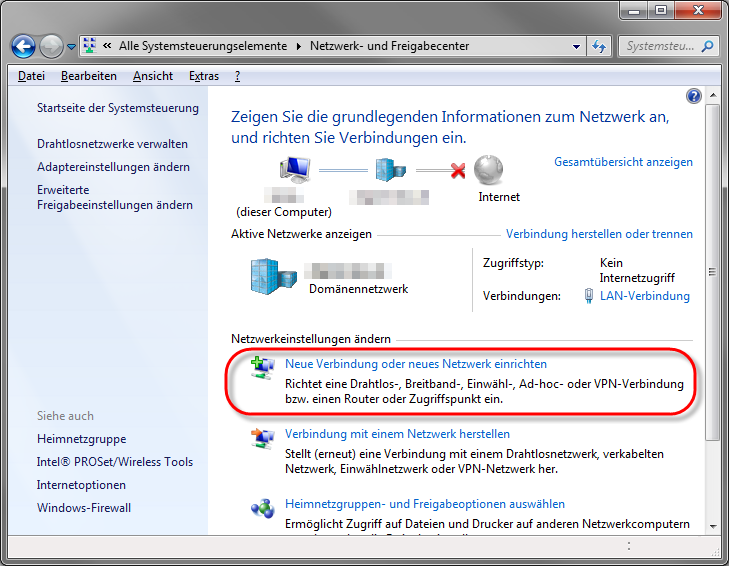This screenshot has height=566, width=729.
Task: Click the LAN connection plug icon
Action: coord(589,296)
